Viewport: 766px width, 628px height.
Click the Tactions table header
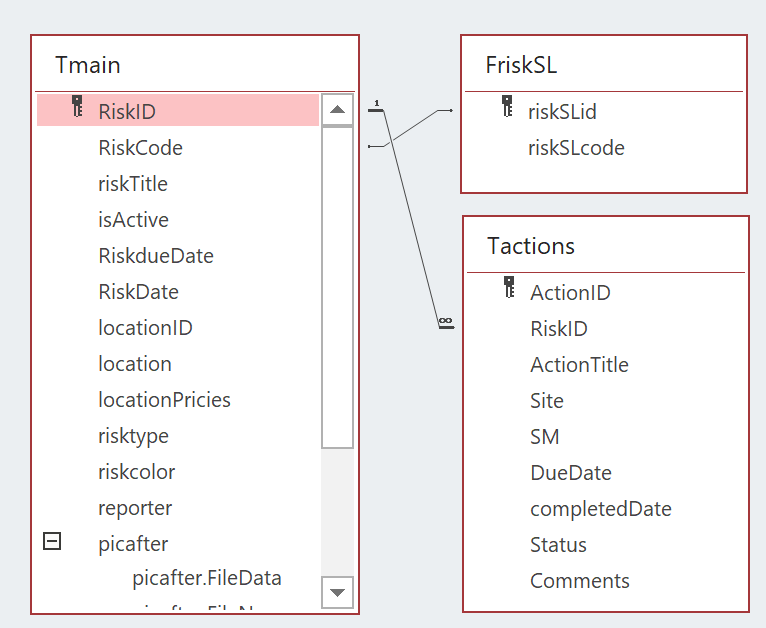pos(531,246)
